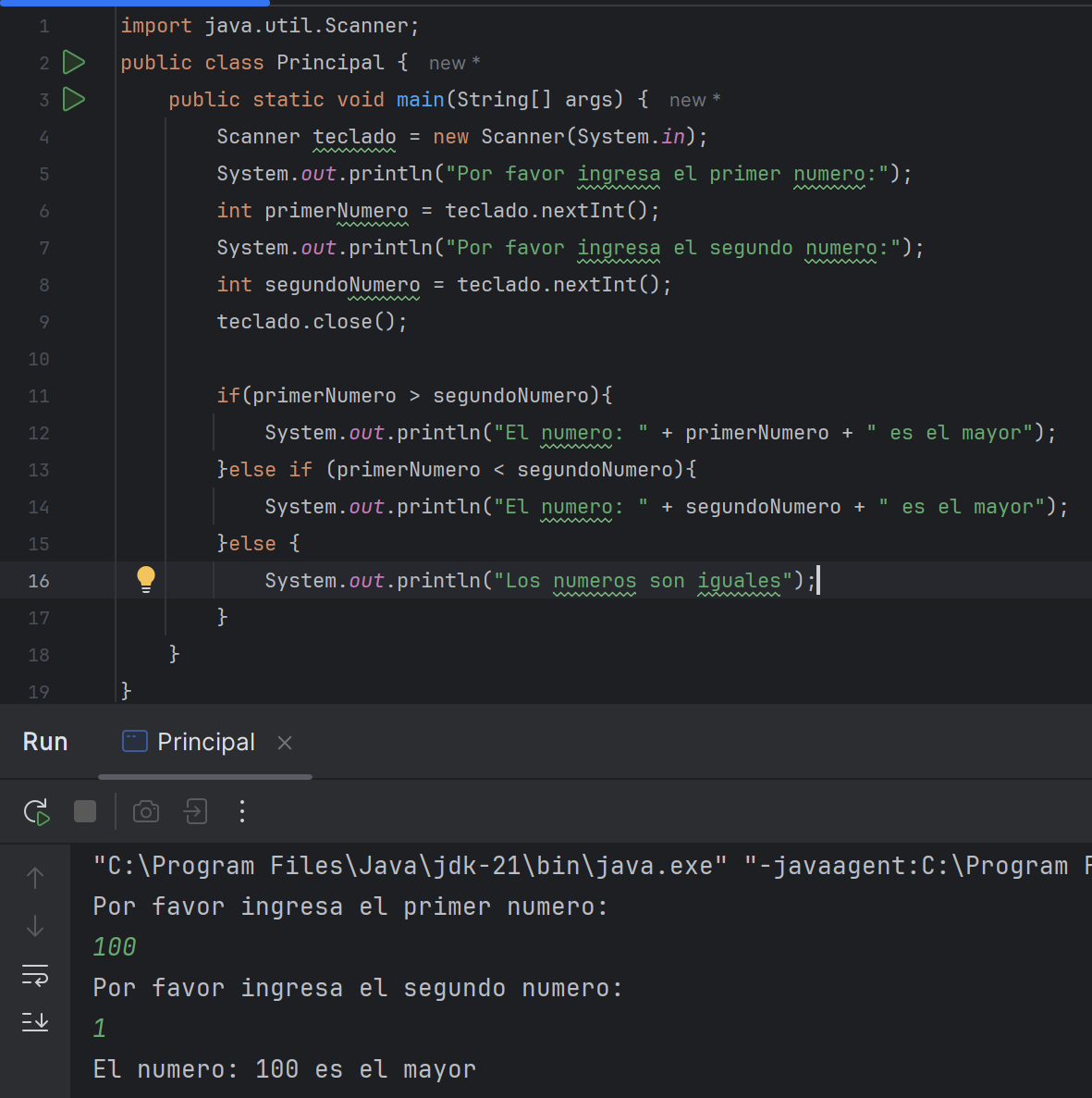Open the yellow lightbulb quick-fix suggestions
Screen dimensions: 1092x1098
(145, 580)
